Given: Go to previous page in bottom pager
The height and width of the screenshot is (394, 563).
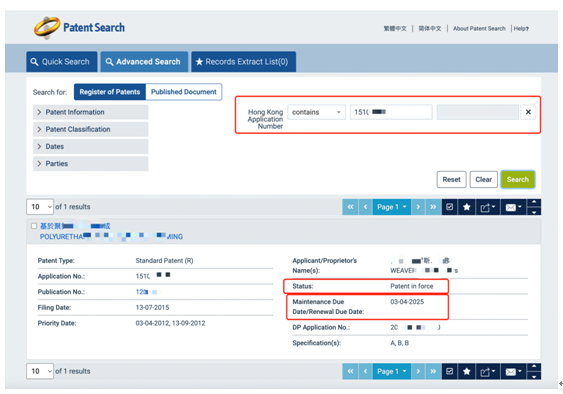Looking at the screenshot, I should pyautogui.click(x=366, y=371).
